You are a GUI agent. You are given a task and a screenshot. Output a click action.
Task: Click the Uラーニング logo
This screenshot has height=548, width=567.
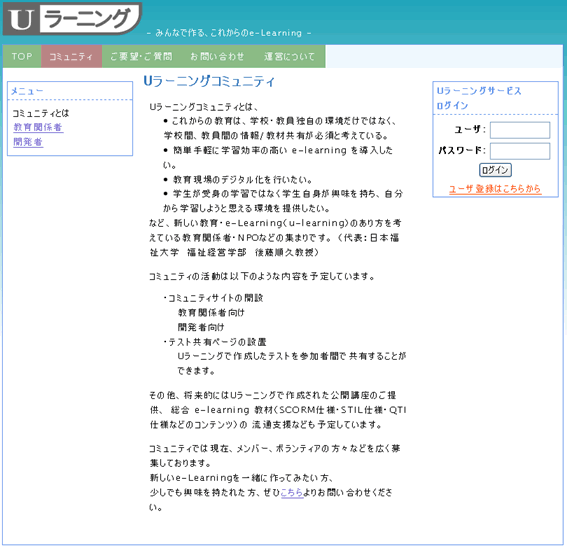pyautogui.click(x=72, y=19)
